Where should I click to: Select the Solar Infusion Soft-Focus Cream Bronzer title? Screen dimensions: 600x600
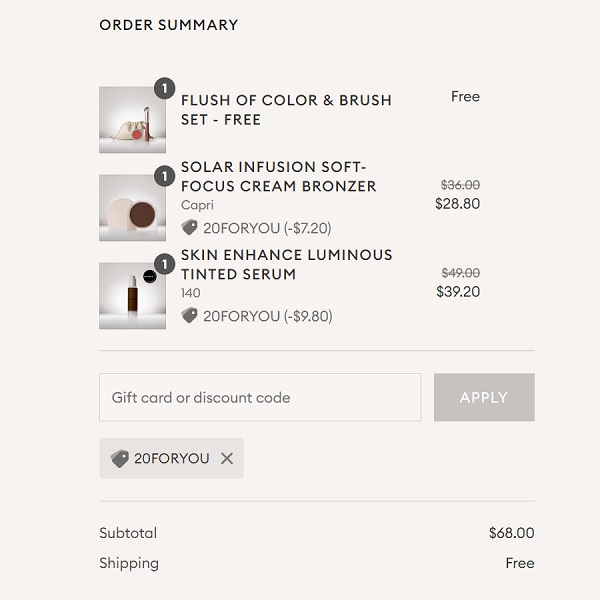(x=278, y=177)
